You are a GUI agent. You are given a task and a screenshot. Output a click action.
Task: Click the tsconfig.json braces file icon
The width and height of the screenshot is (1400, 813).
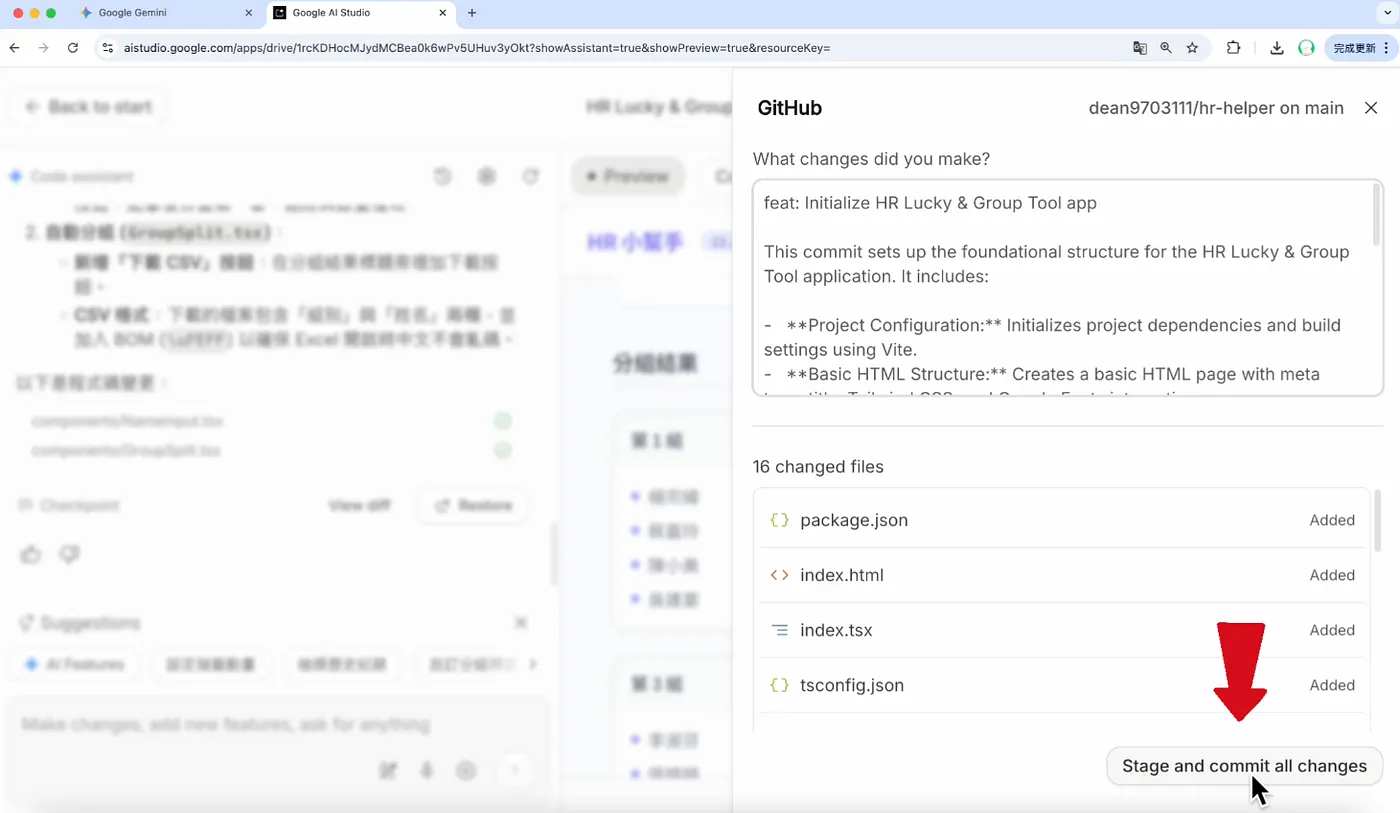(779, 685)
